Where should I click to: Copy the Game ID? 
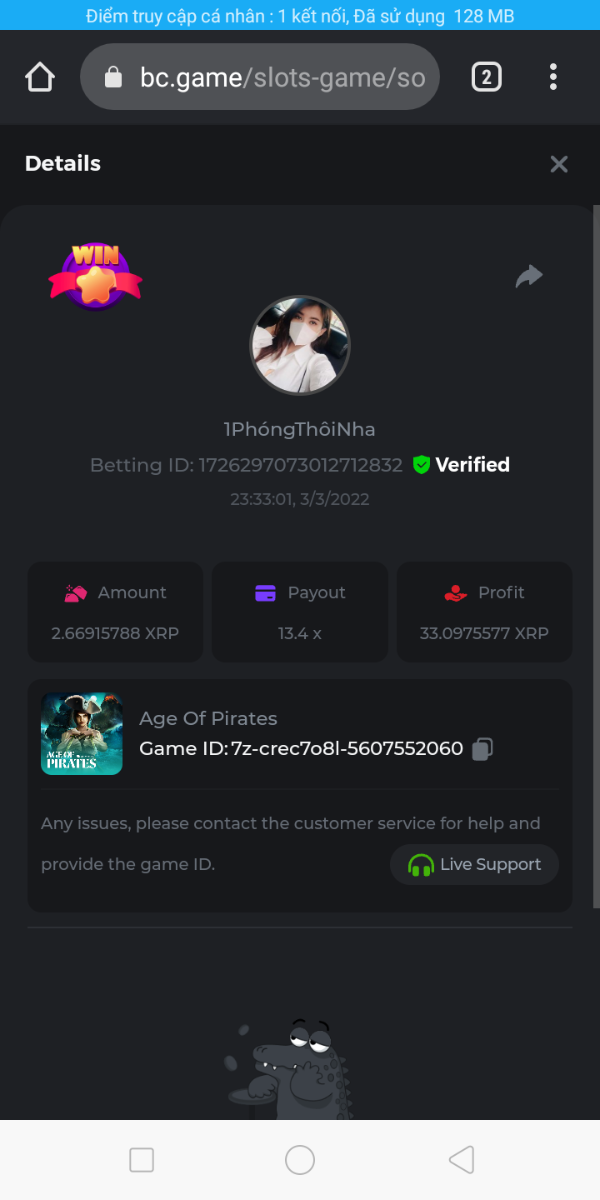pos(483,749)
